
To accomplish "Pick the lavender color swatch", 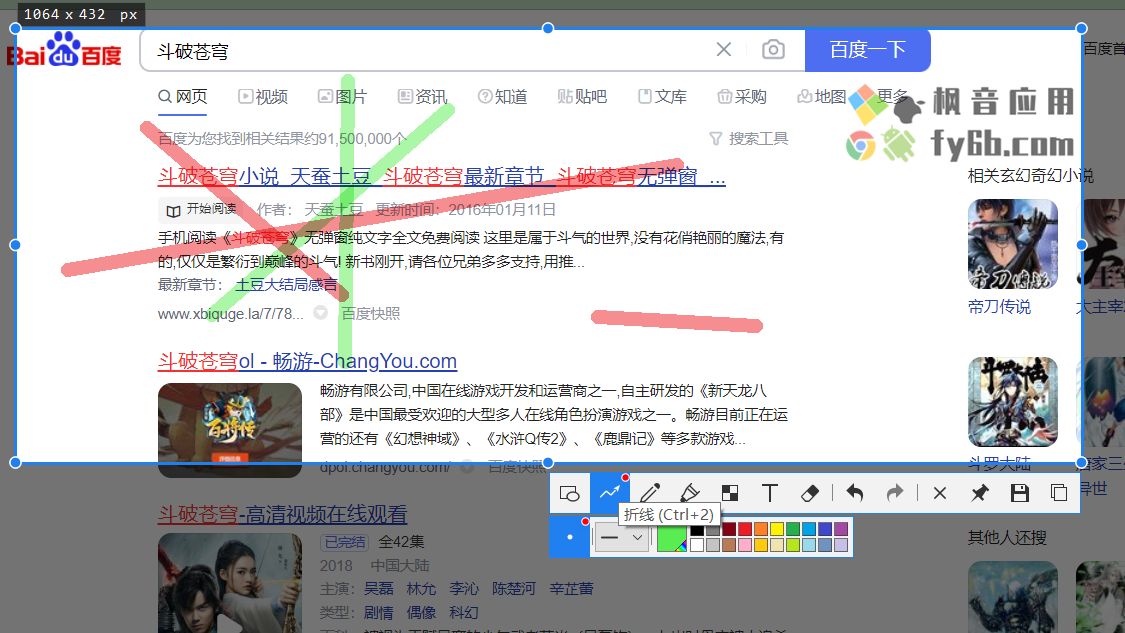I will coord(841,545).
